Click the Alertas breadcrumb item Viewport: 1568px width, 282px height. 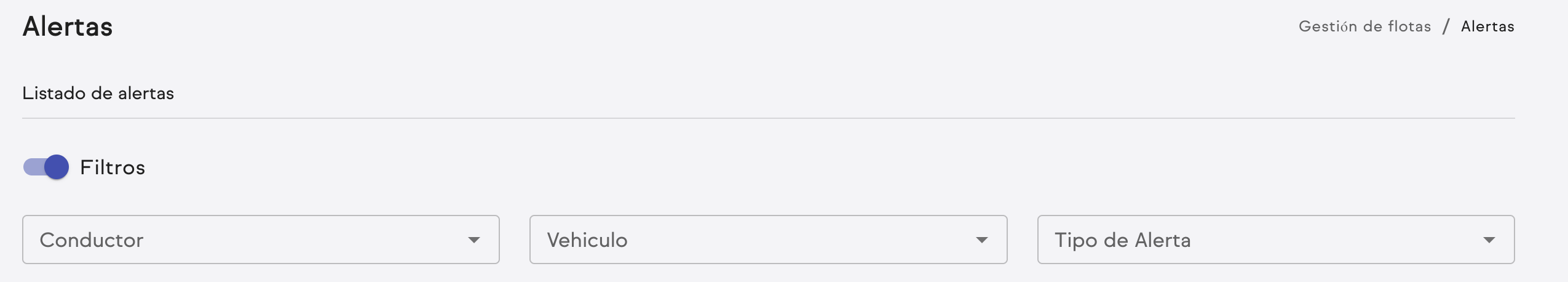pyautogui.click(x=1487, y=26)
